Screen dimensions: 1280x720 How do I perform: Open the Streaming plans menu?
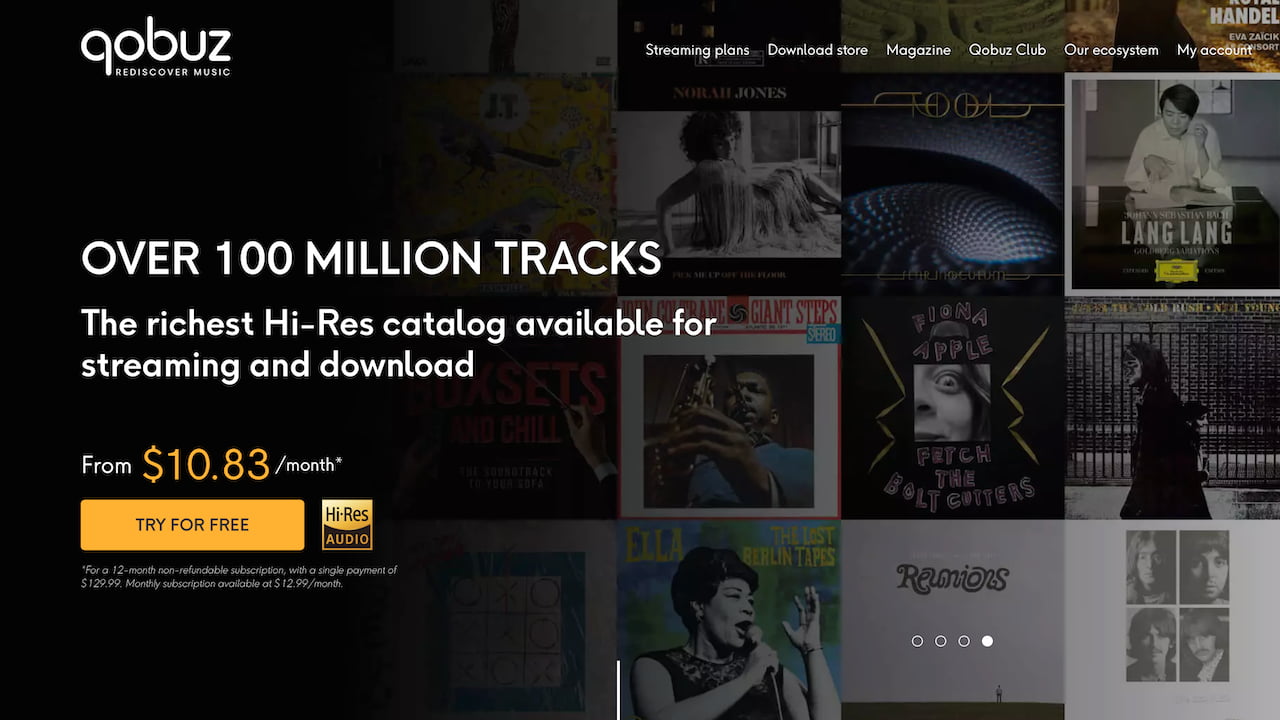point(697,50)
